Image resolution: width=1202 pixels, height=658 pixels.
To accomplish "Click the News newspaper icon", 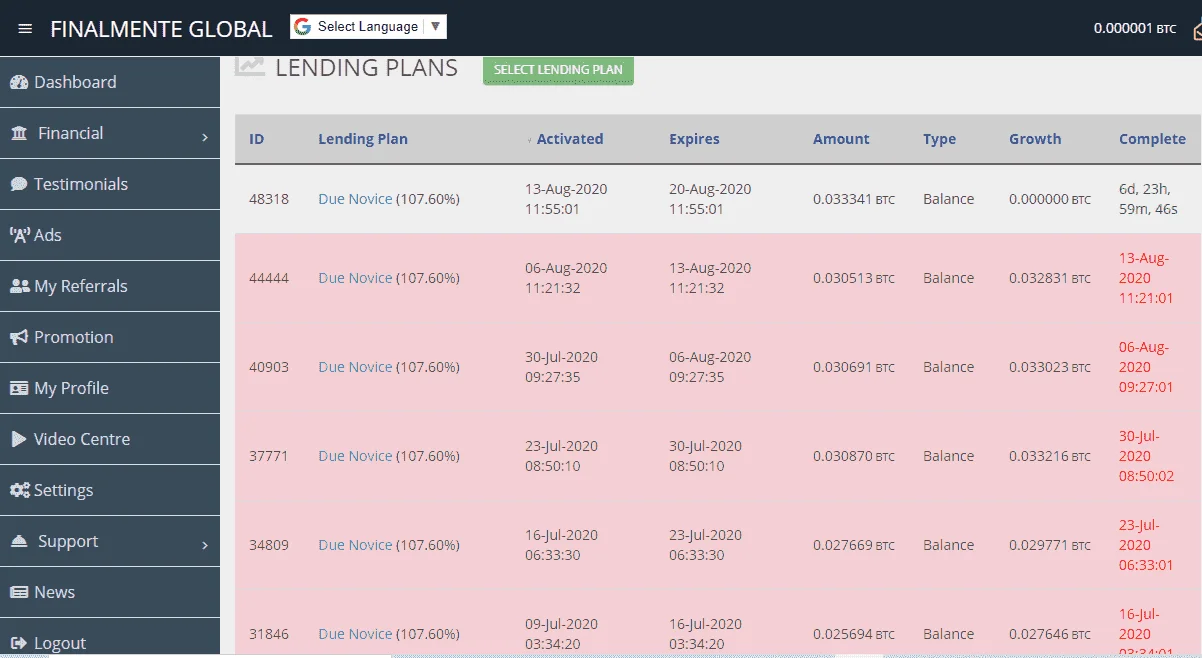I will coord(19,592).
